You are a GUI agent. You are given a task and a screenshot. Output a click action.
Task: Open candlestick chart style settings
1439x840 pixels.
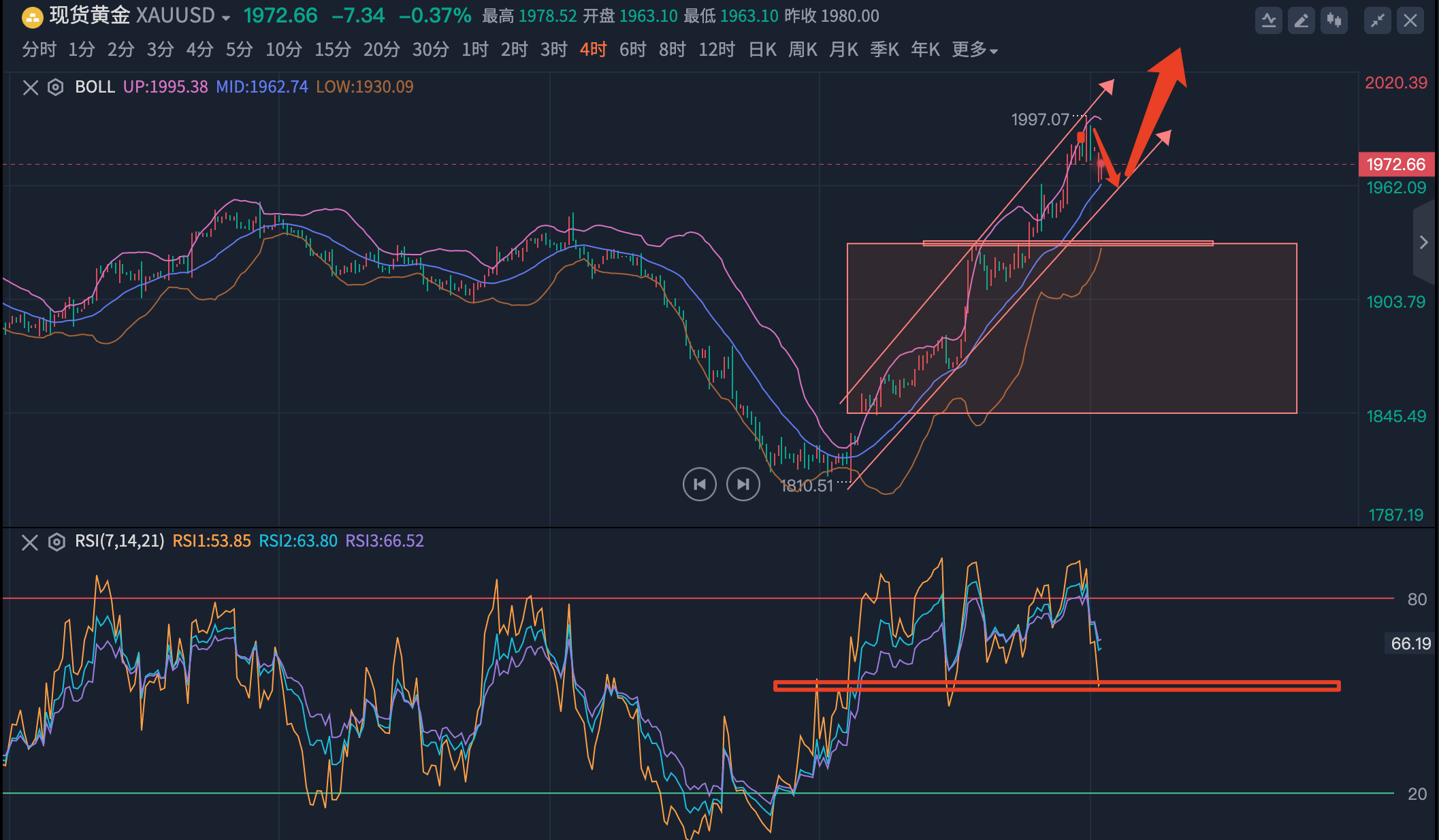[x=1334, y=20]
